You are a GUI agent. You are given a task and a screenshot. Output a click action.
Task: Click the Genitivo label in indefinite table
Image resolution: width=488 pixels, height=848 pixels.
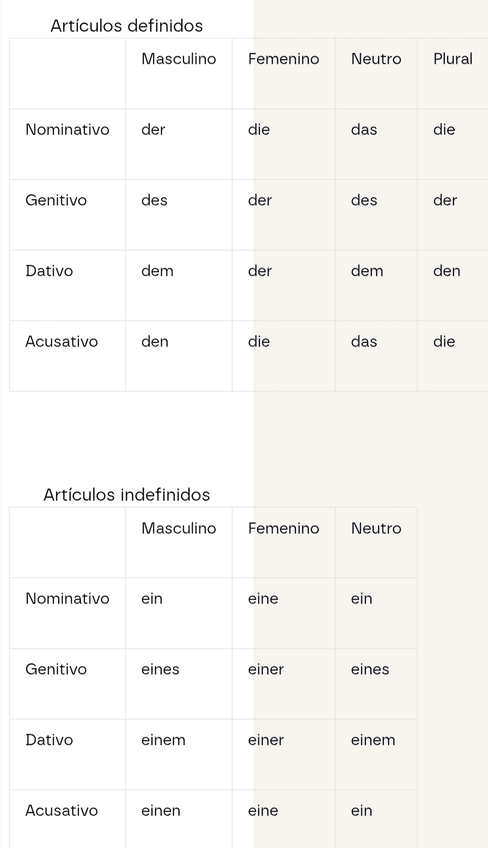pyautogui.click(x=56, y=669)
